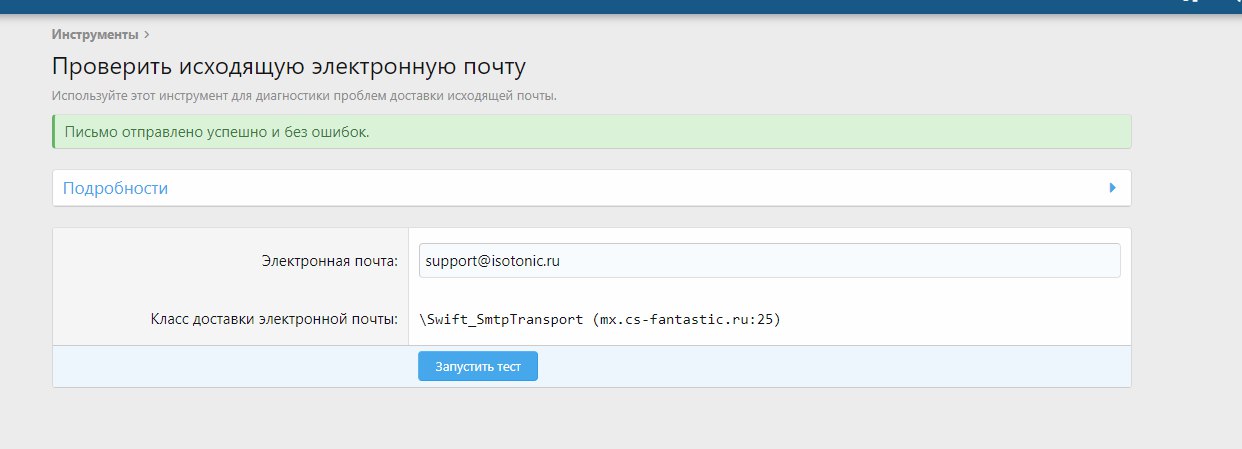1242x449 pixels.
Task: Click the Swift_SmtpTransport delivery class value
Action: pos(600,320)
